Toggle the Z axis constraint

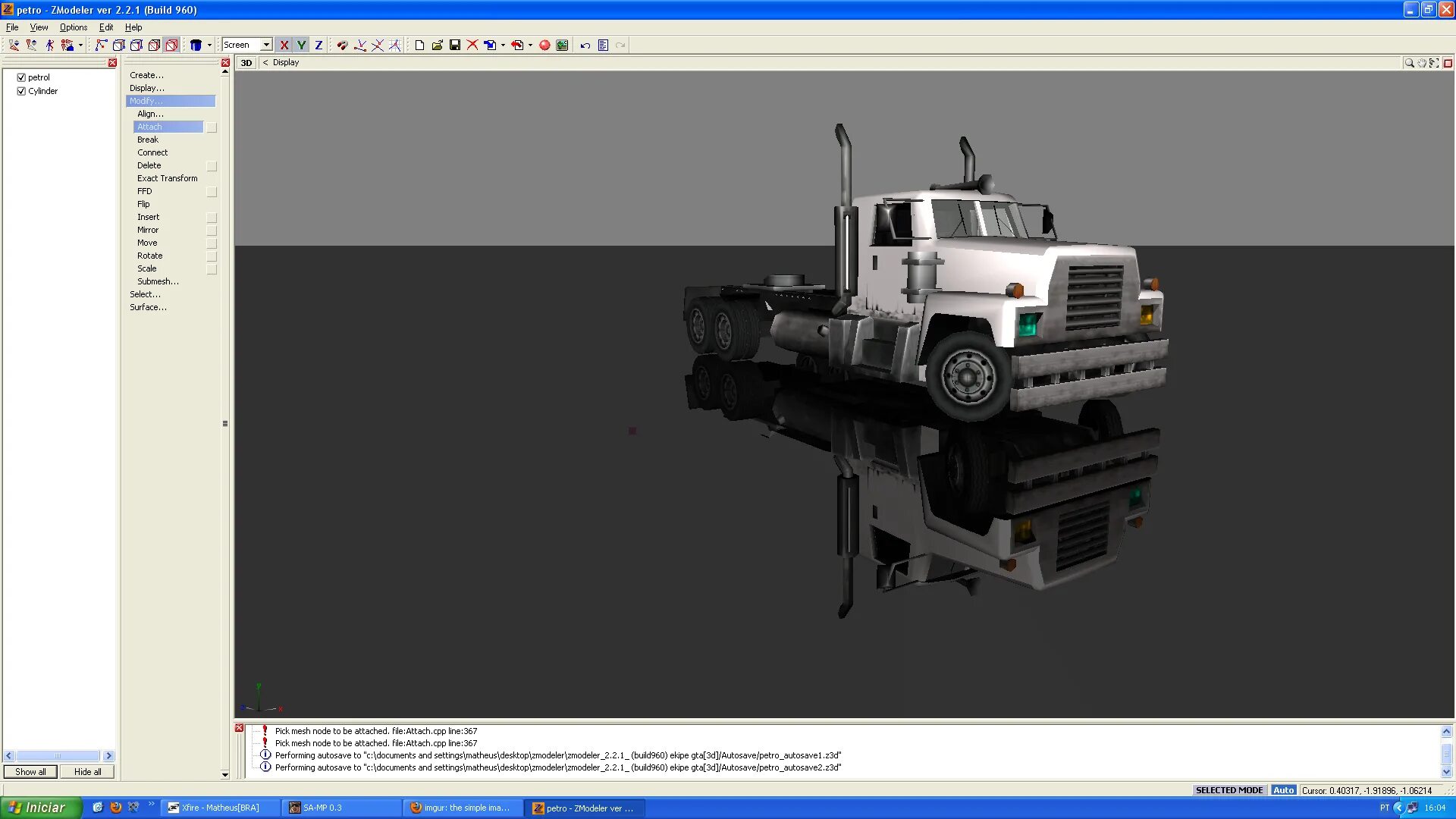pyautogui.click(x=318, y=45)
